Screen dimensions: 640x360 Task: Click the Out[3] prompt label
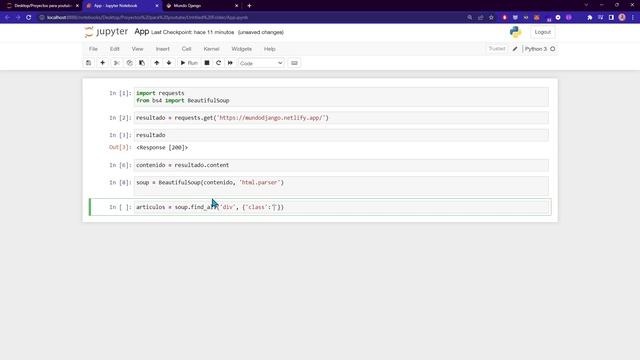click(120, 147)
